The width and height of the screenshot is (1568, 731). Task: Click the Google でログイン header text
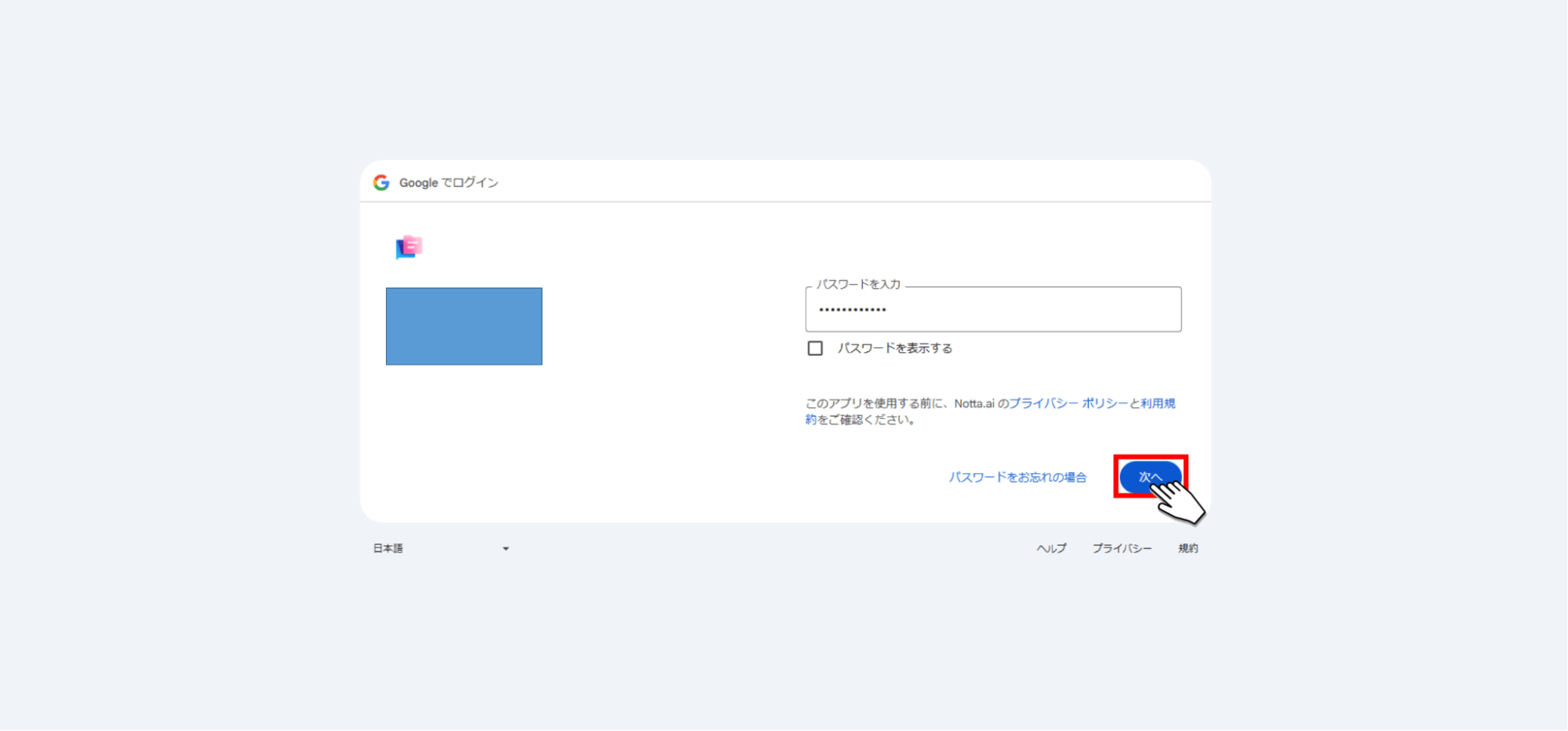(x=449, y=183)
